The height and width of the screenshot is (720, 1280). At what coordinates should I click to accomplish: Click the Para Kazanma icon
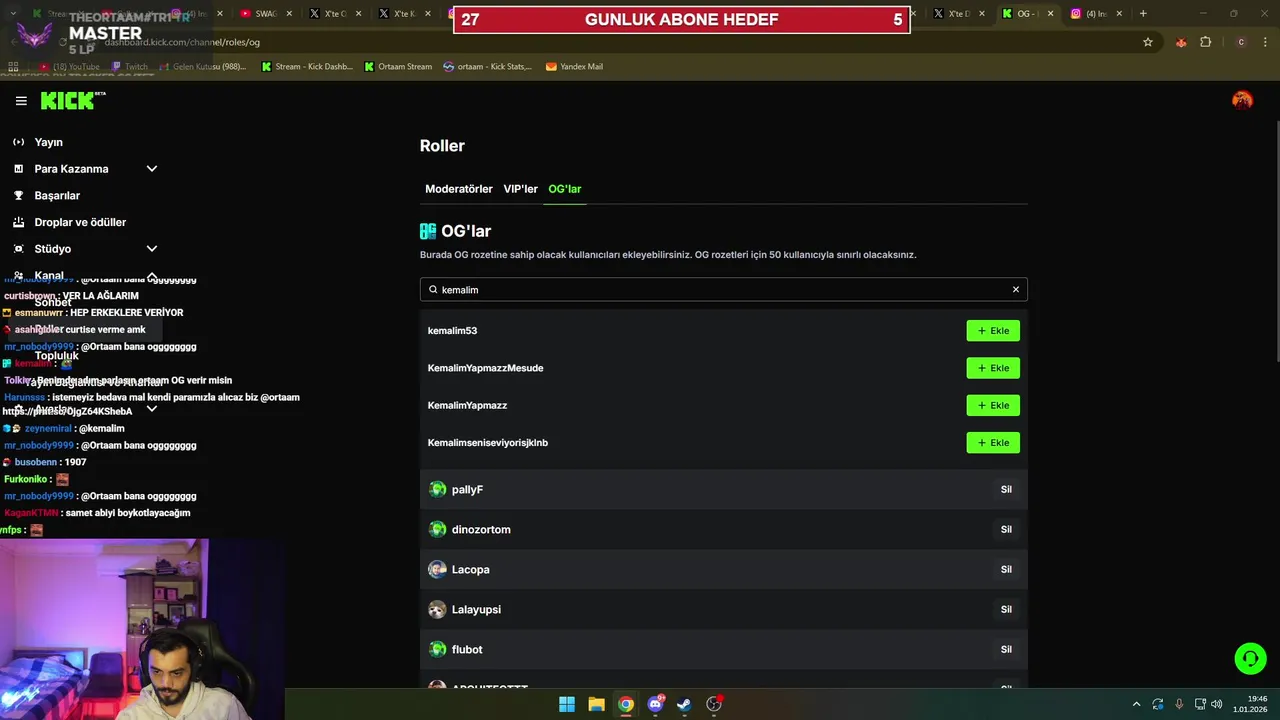tap(18, 169)
